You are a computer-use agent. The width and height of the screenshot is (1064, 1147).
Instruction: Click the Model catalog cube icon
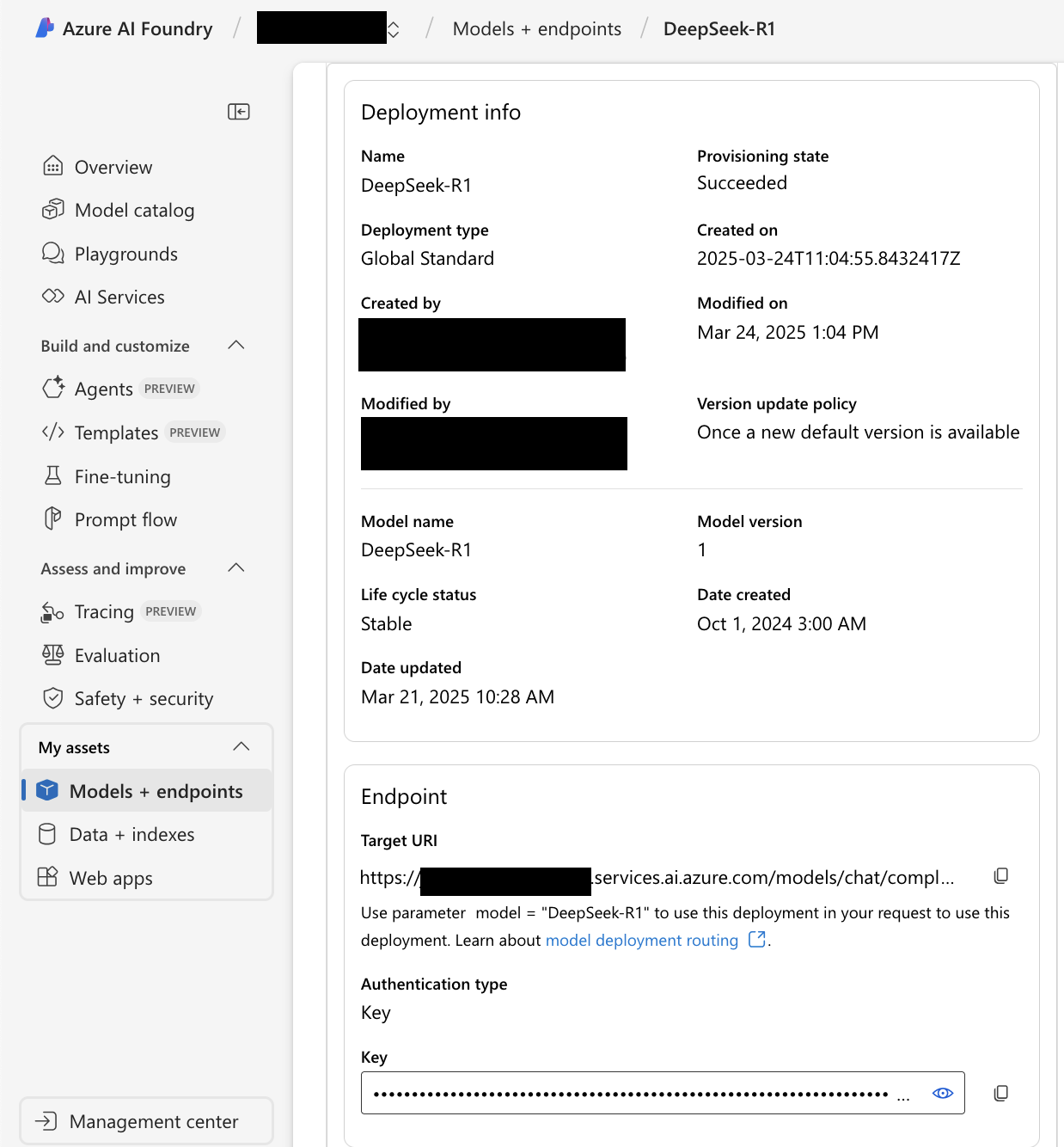point(53,209)
